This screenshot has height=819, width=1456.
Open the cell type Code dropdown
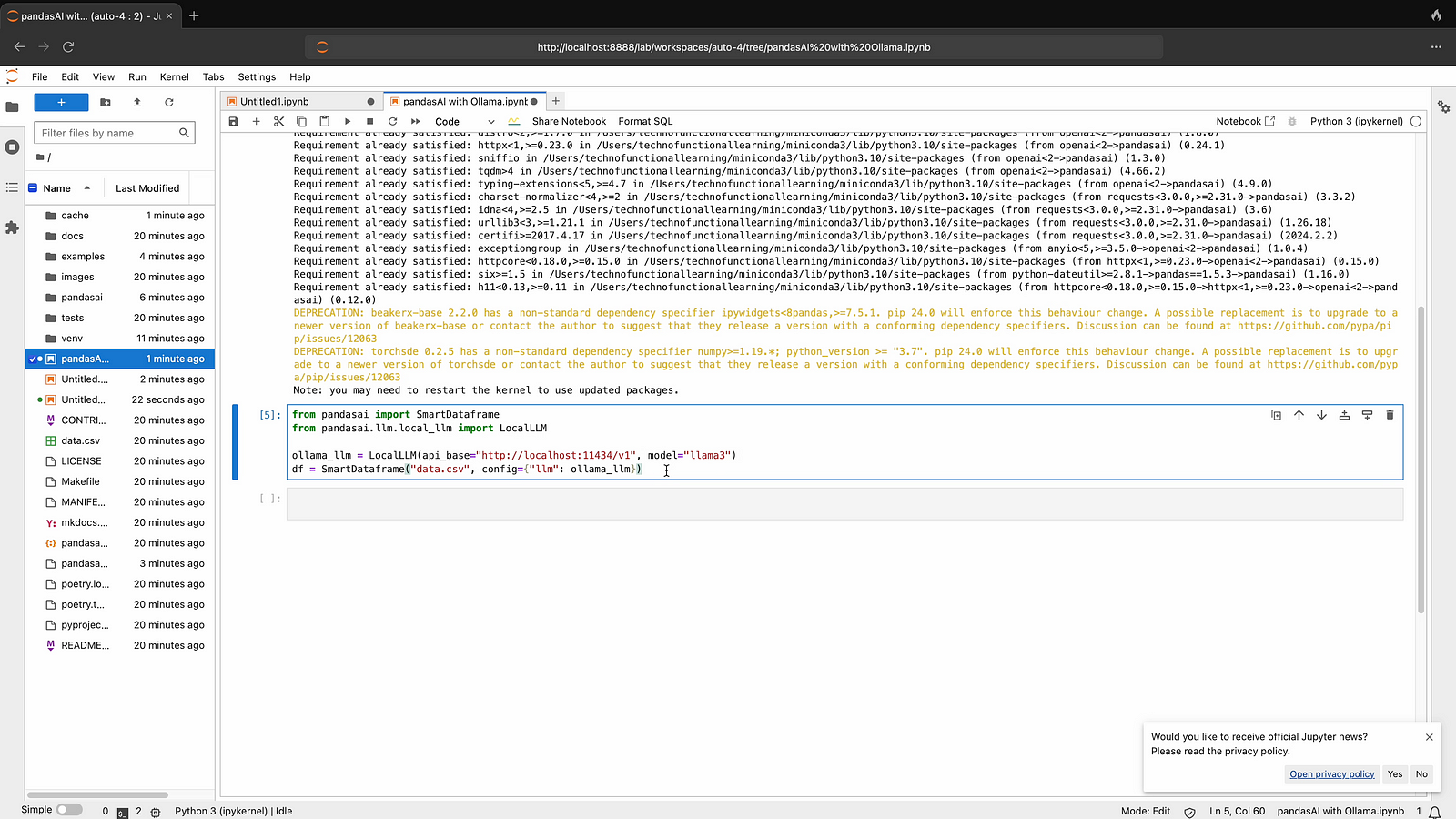(464, 121)
